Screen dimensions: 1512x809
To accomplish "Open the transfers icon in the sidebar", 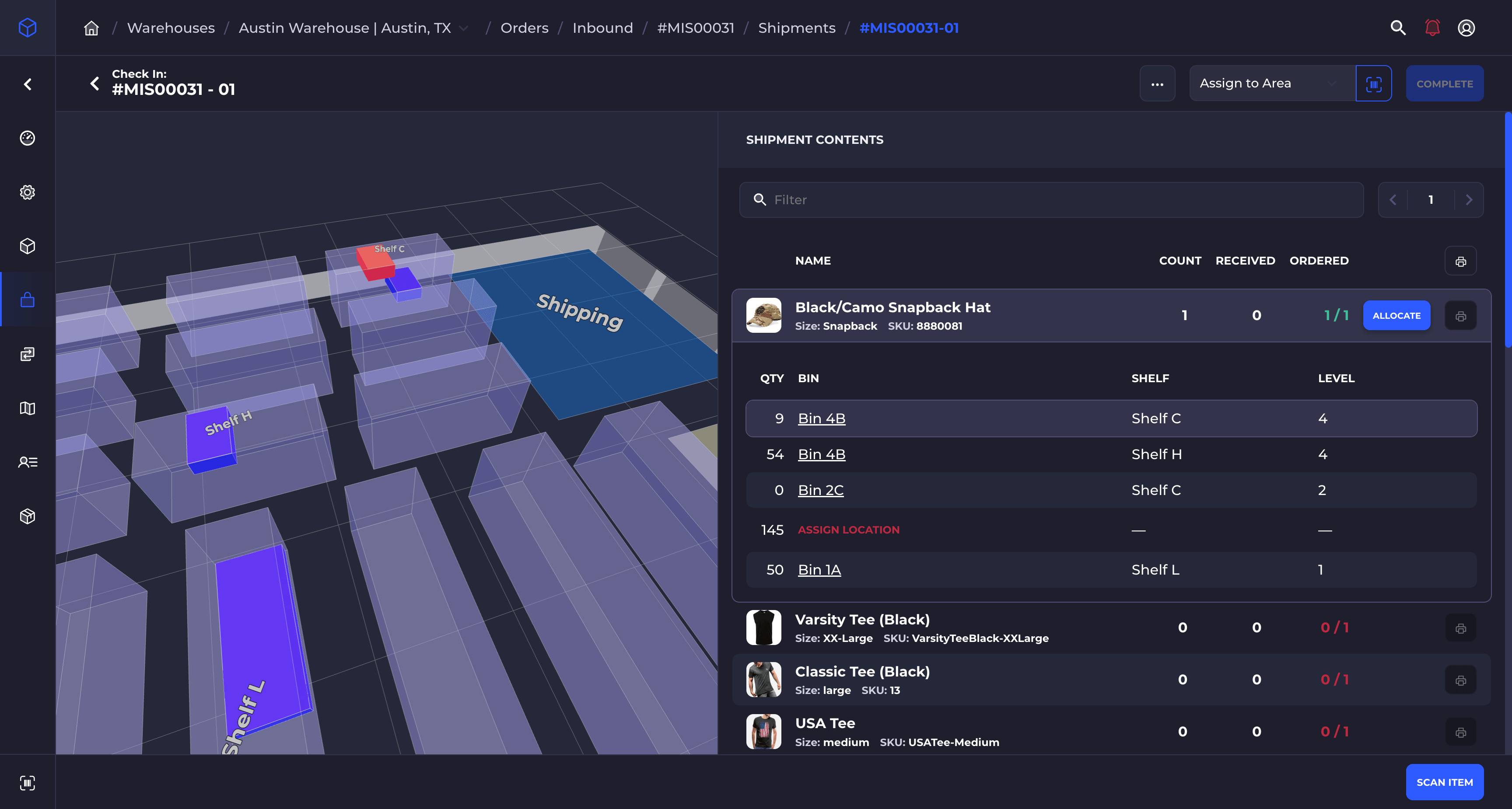I will click(x=27, y=354).
